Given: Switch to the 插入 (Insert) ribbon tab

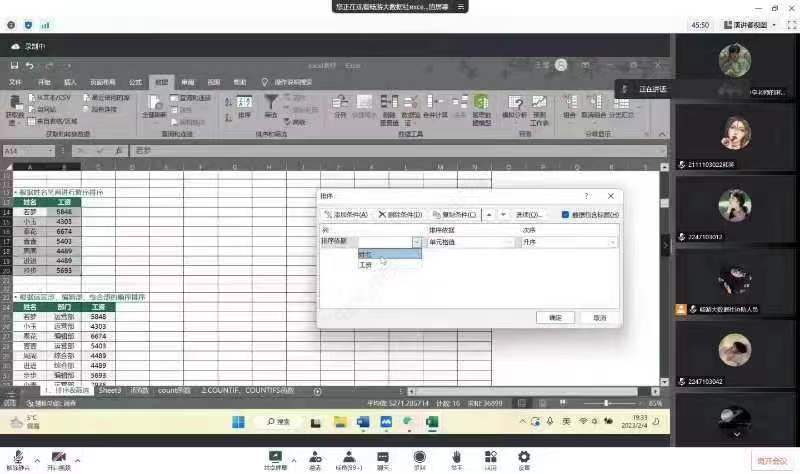Looking at the screenshot, I should coord(70,82).
